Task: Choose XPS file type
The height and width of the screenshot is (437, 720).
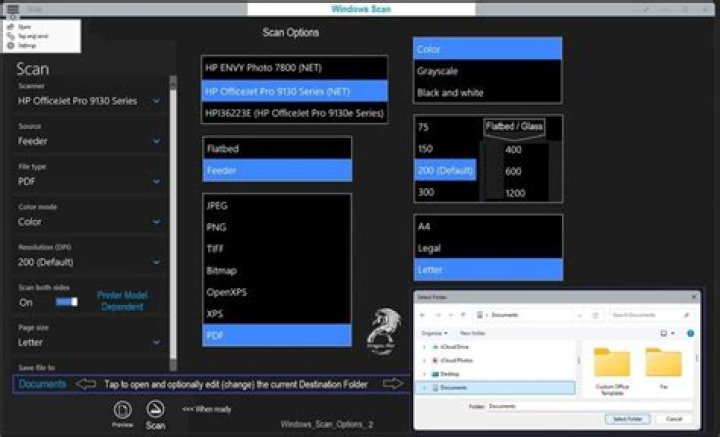Action: [277, 314]
